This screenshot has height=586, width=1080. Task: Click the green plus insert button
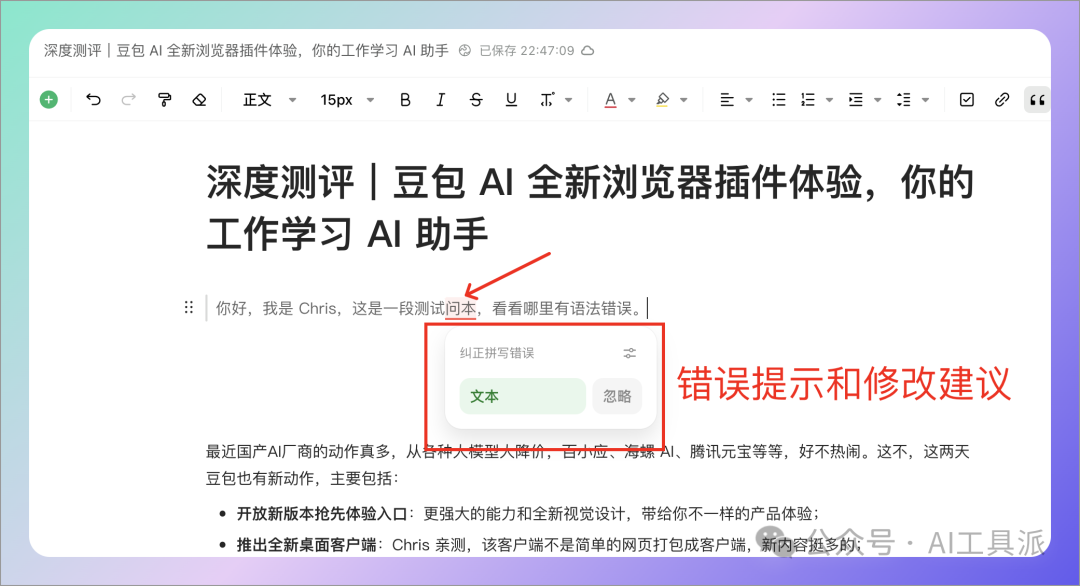tap(49, 100)
